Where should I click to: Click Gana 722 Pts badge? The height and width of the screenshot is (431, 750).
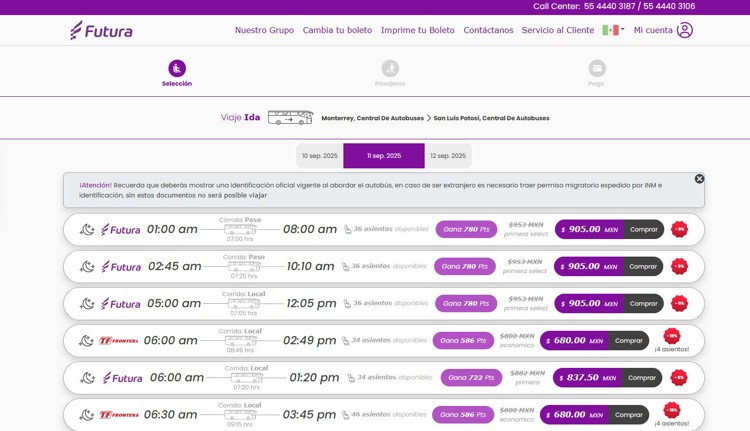[x=471, y=377]
